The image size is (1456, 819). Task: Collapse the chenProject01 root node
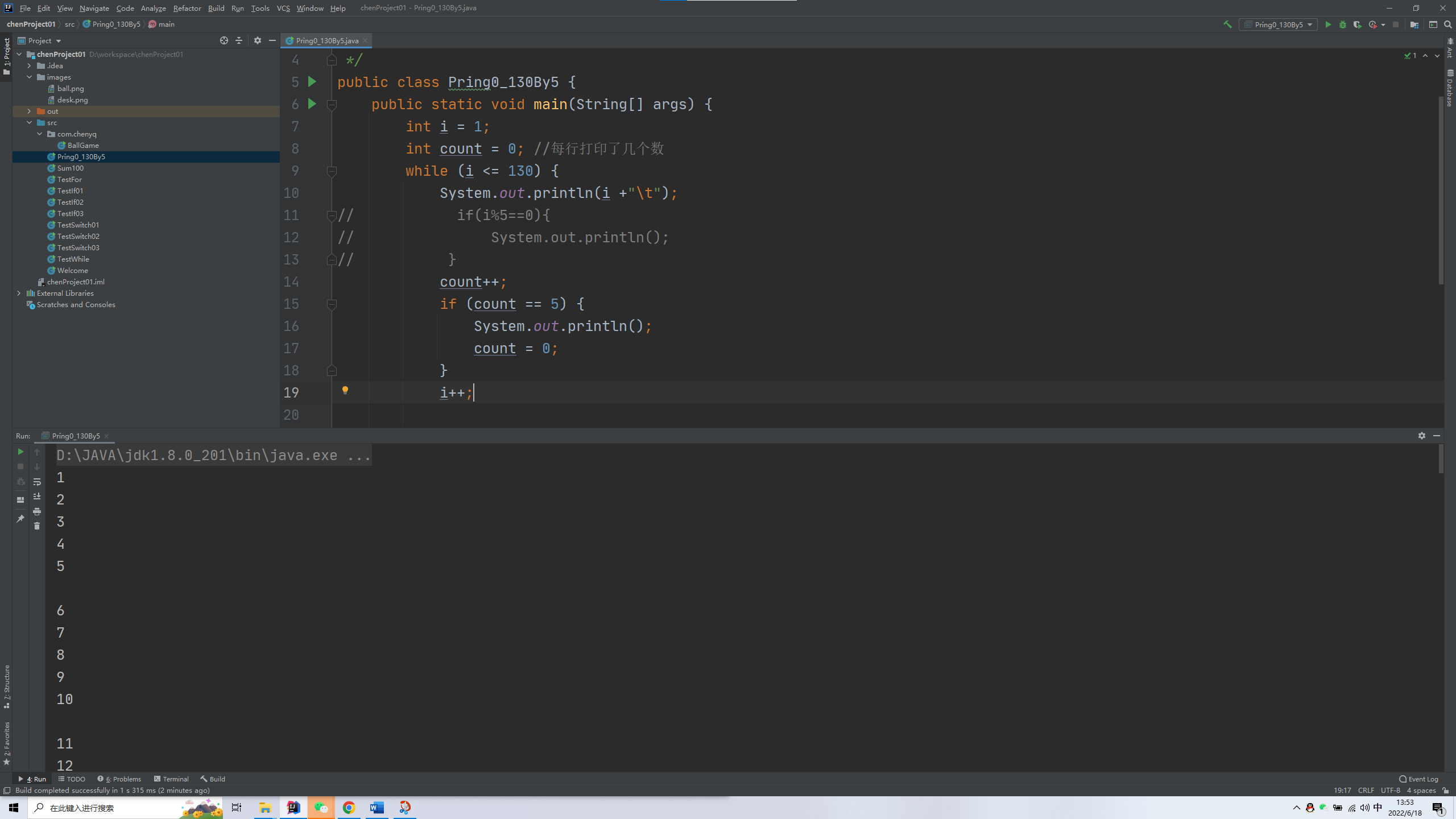point(19,54)
